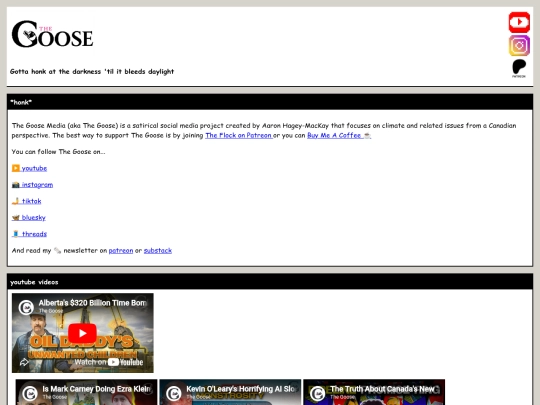Open the Instagram icon in header
The height and width of the screenshot is (405, 540).
[519, 45]
